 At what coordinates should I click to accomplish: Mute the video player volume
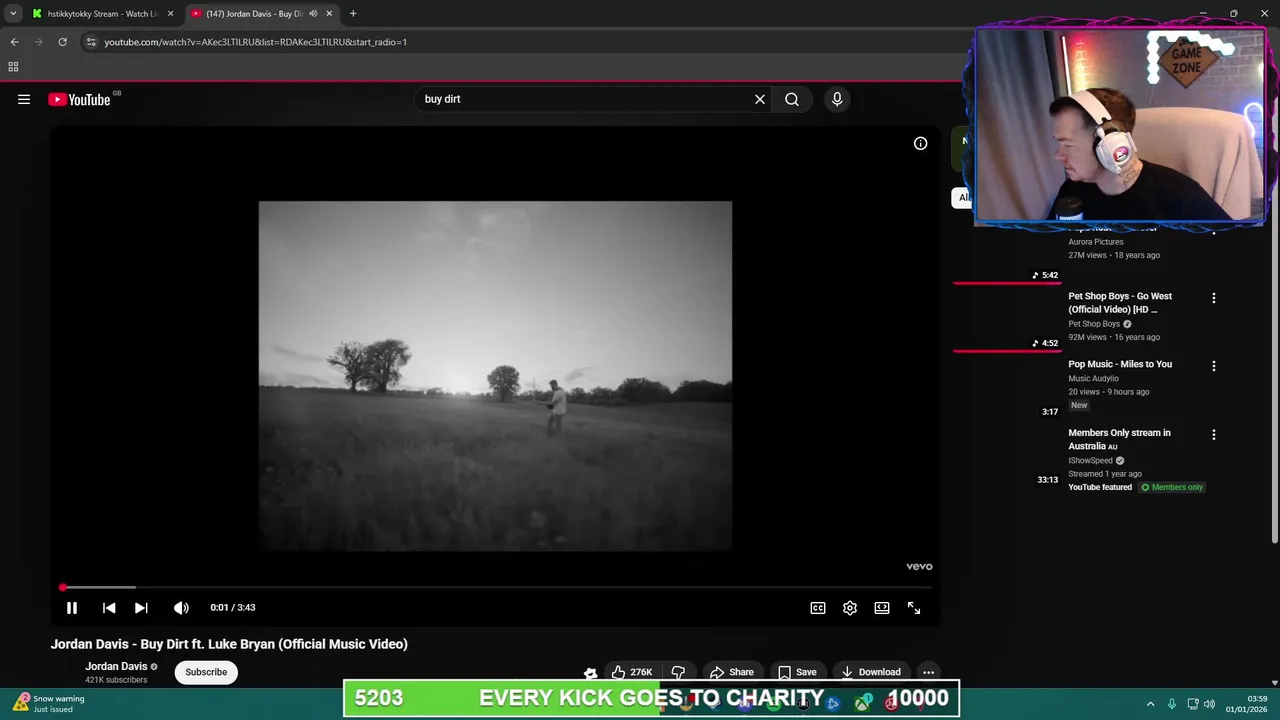(x=181, y=607)
